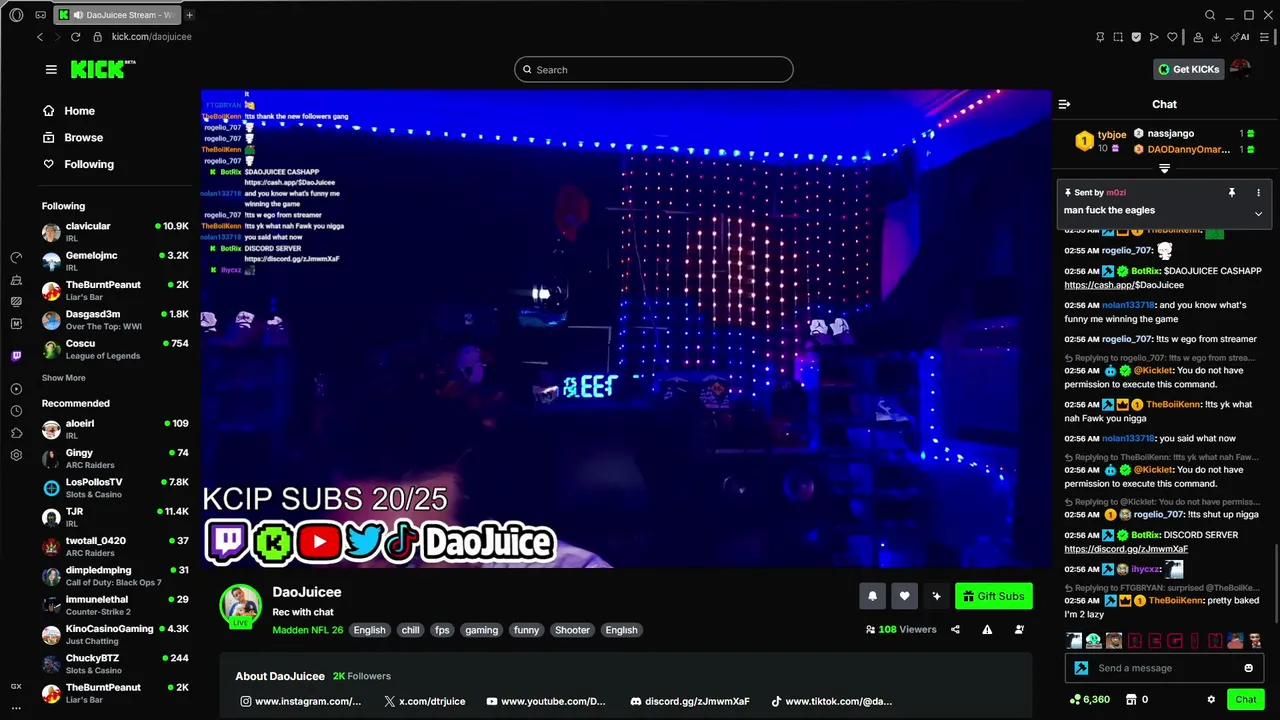The height and width of the screenshot is (720, 1280).
Task: Open Opera sidebar history clock
Action: (x=16, y=411)
